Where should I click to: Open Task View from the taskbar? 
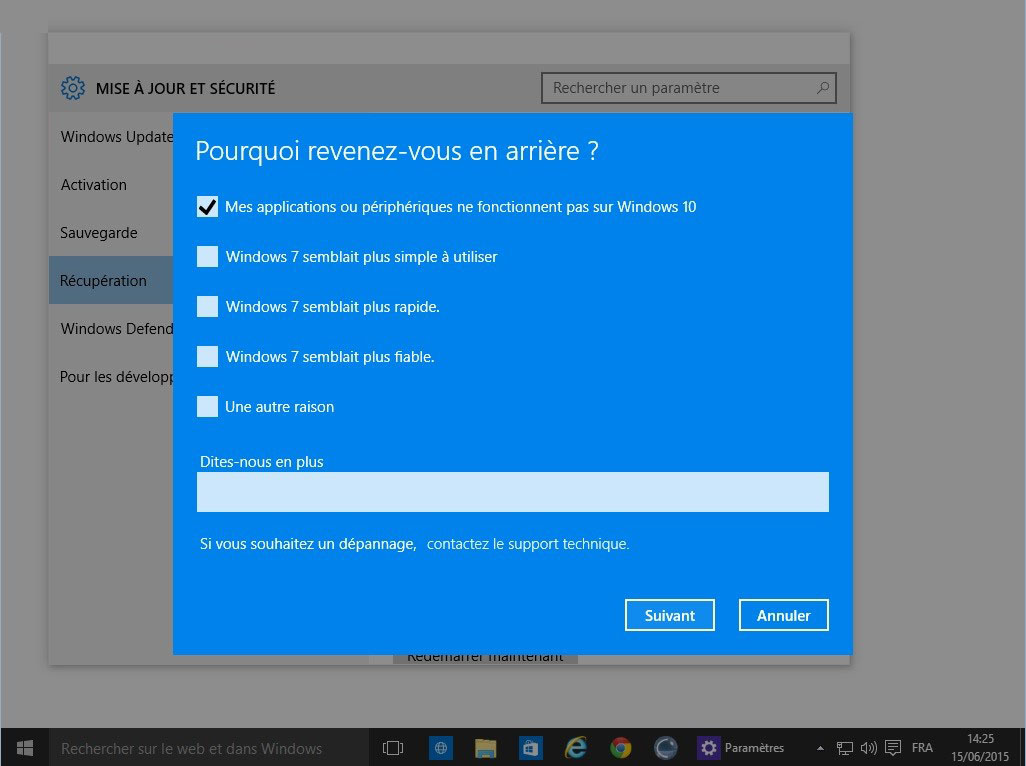click(393, 747)
